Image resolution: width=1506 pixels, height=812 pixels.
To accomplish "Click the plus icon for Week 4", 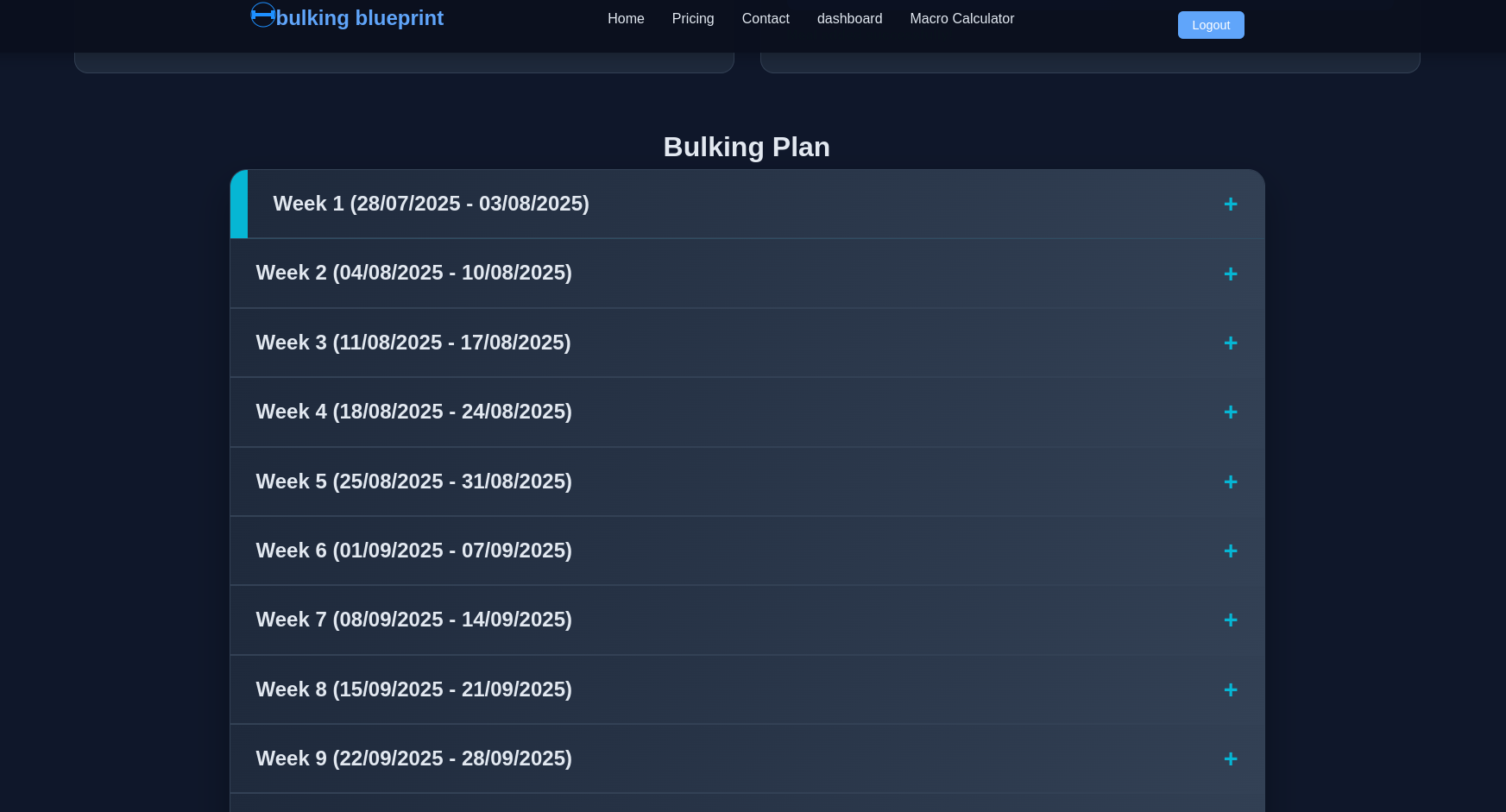I will (1230, 412).
